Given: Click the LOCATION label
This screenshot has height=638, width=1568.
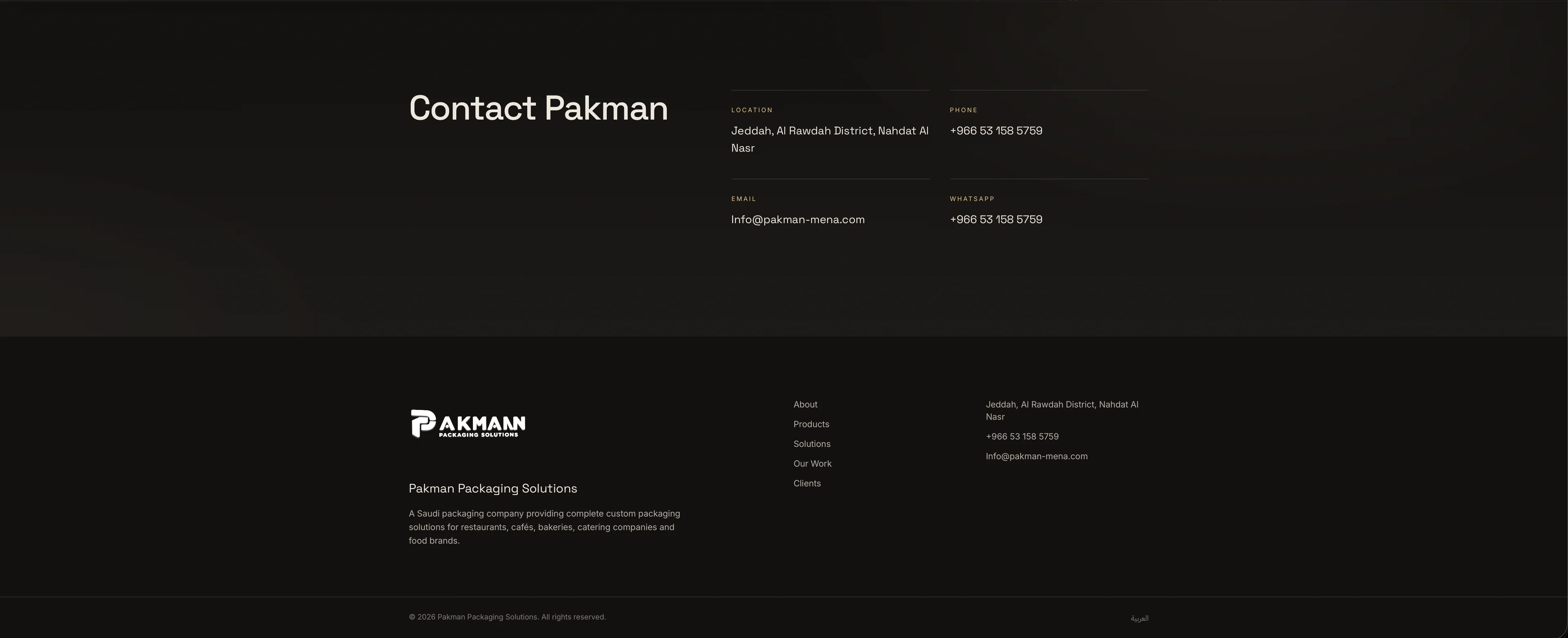Looking at the screenshot, I should [752, 110].
